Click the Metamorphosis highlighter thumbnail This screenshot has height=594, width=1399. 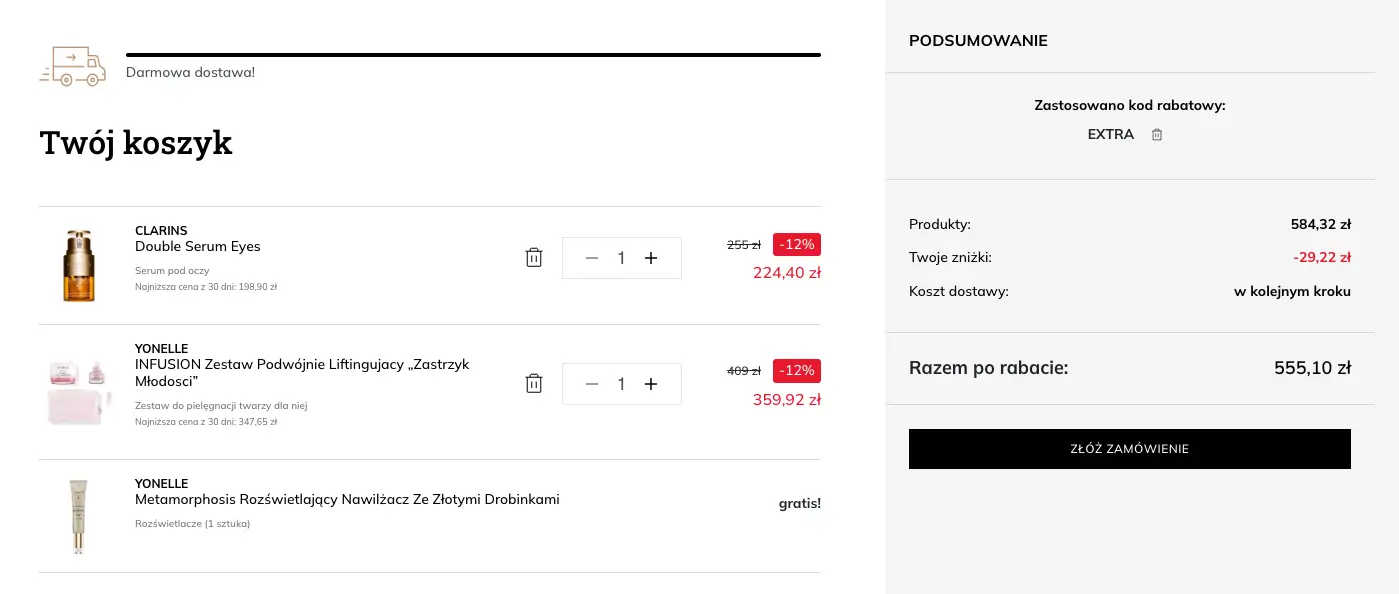(78, 516)
